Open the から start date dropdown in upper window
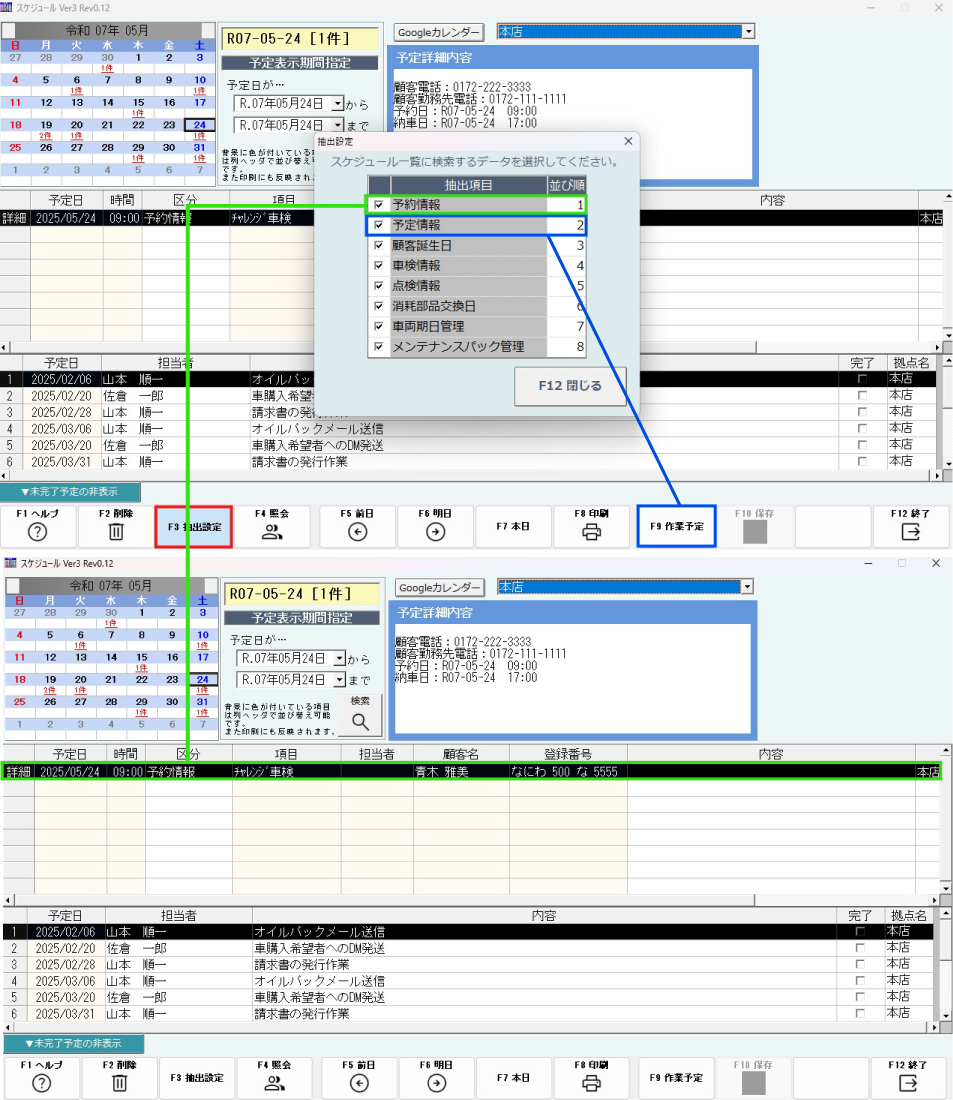This screenshot has height=1100, width=953. pos(338,104)
